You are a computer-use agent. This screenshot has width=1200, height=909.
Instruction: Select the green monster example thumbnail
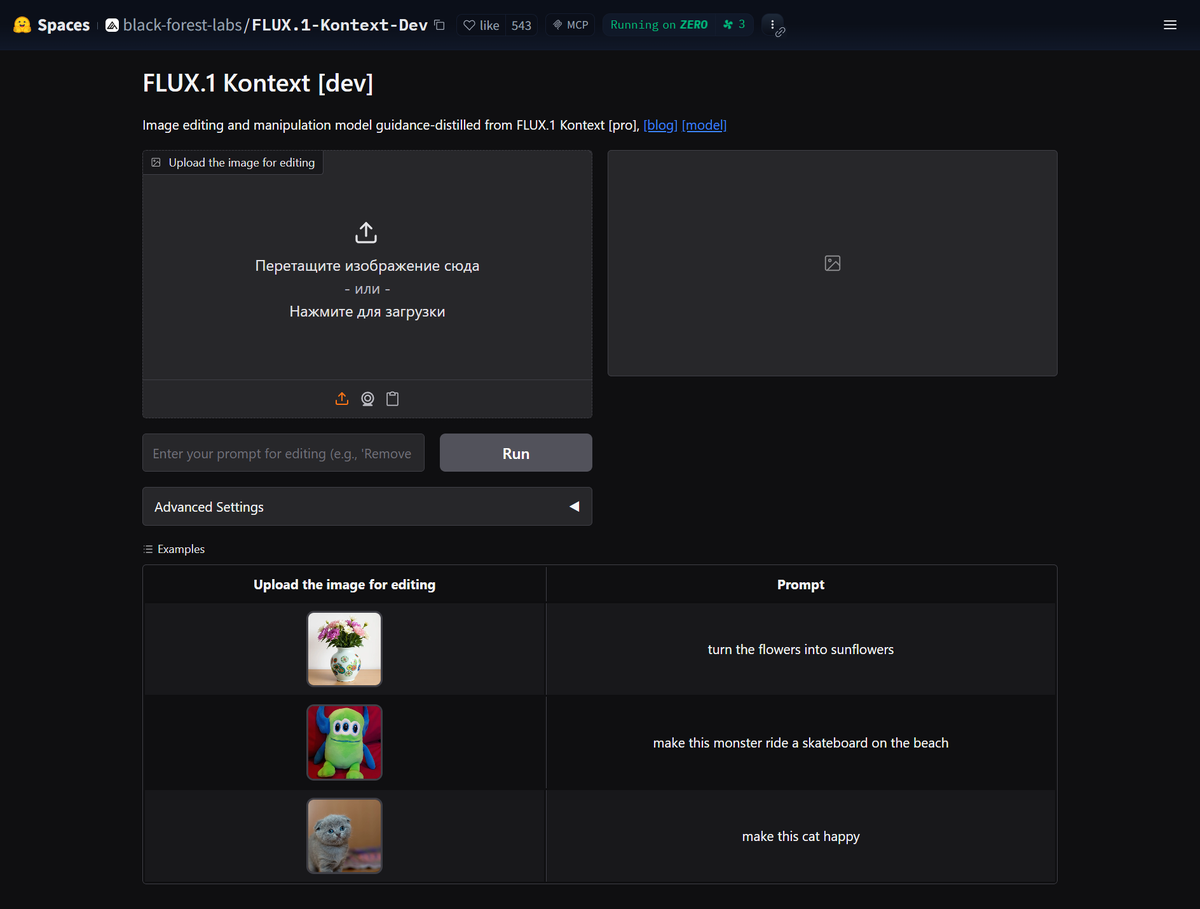[344, 742]
